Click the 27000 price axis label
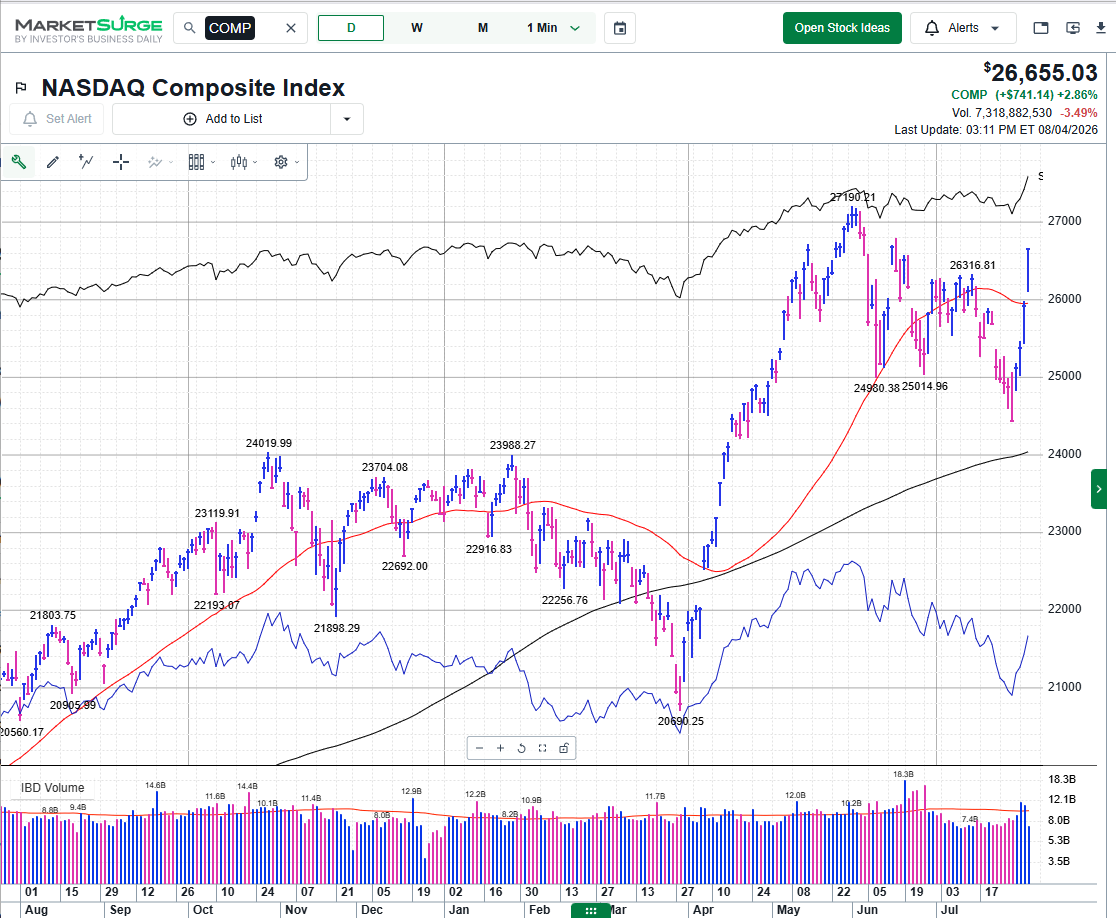The width and height of the screenshot is (1116, 918). (1064, 221)
